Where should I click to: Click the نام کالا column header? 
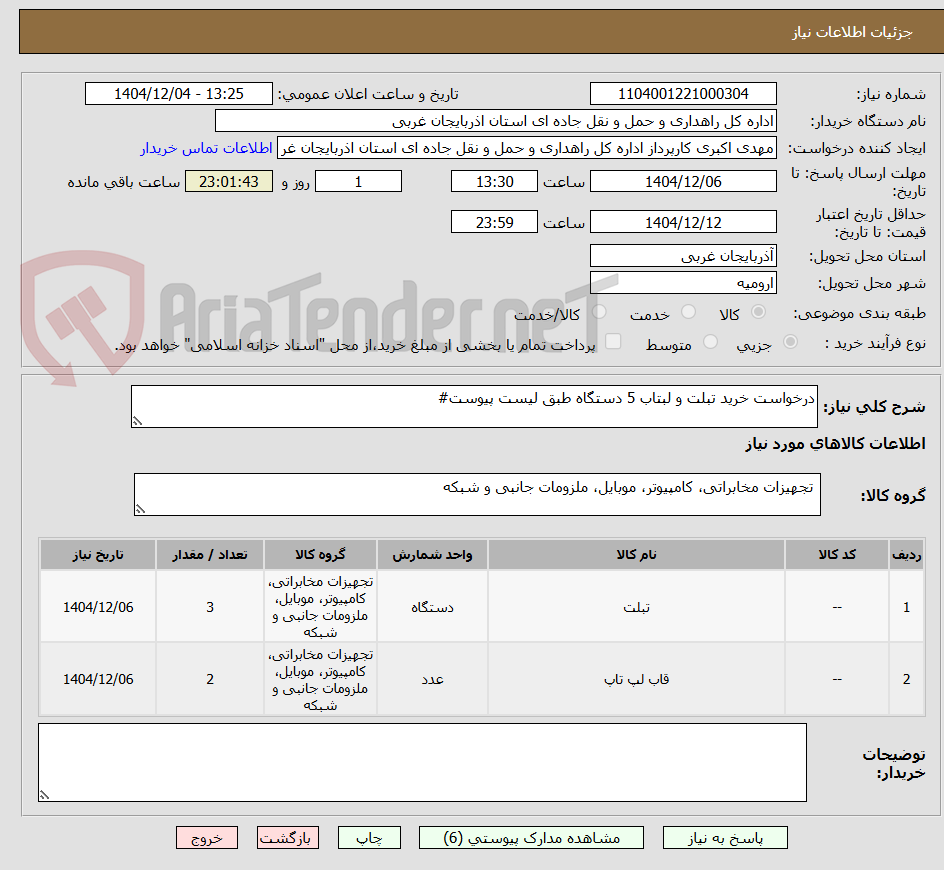pyautogui.click(x=636, y=555)
